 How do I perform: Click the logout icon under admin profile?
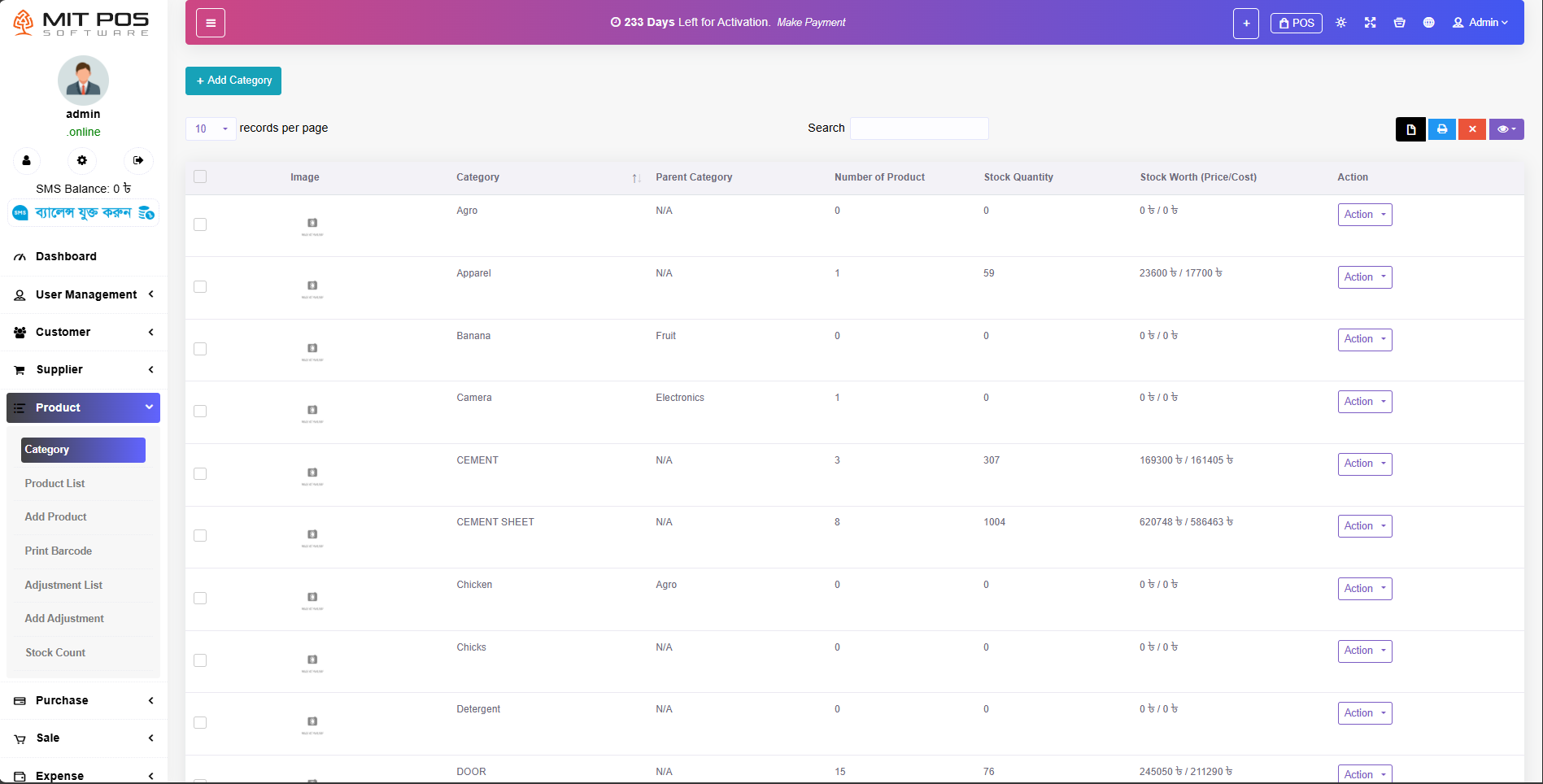[138, 160]
